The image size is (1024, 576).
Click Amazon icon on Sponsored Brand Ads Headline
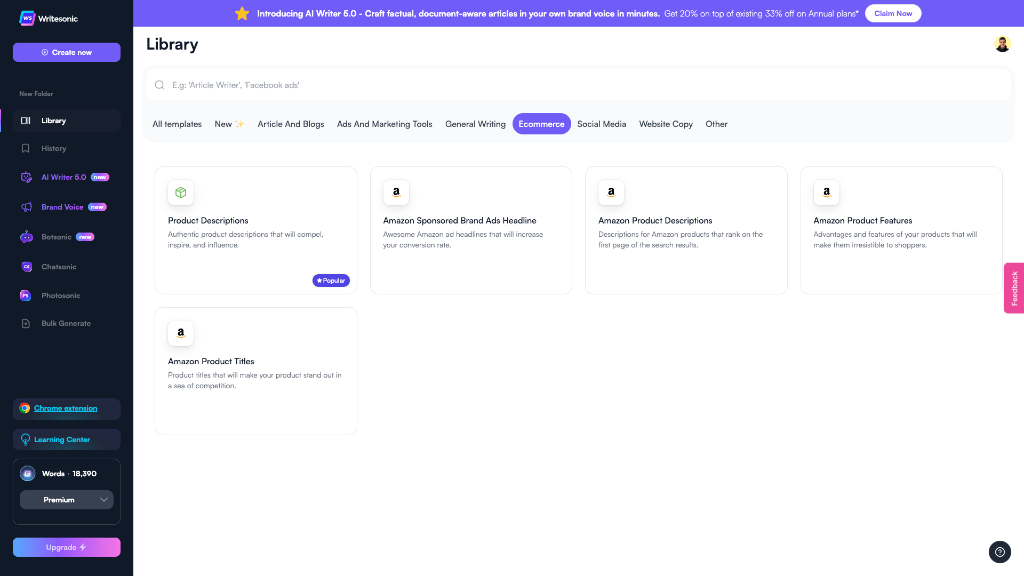pos(396,192)
